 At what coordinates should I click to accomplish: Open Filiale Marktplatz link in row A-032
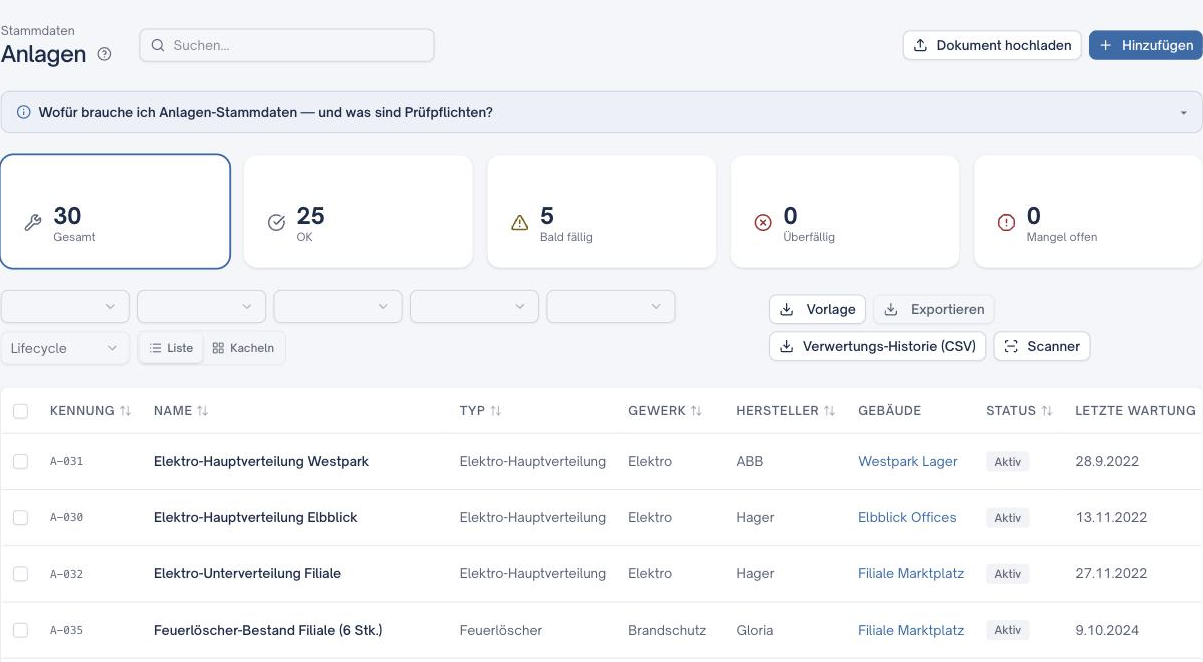[911, 573]
